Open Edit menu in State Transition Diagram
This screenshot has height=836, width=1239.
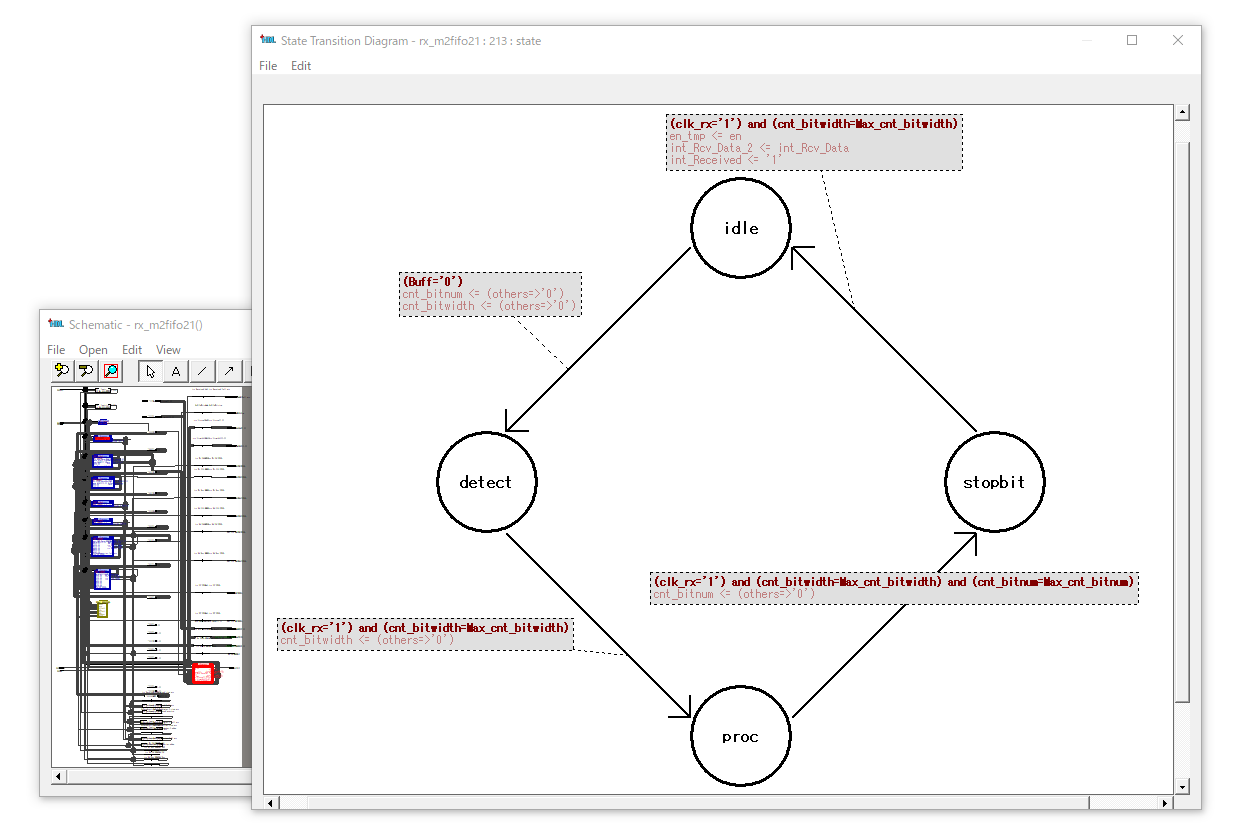(x=301, y=66)
